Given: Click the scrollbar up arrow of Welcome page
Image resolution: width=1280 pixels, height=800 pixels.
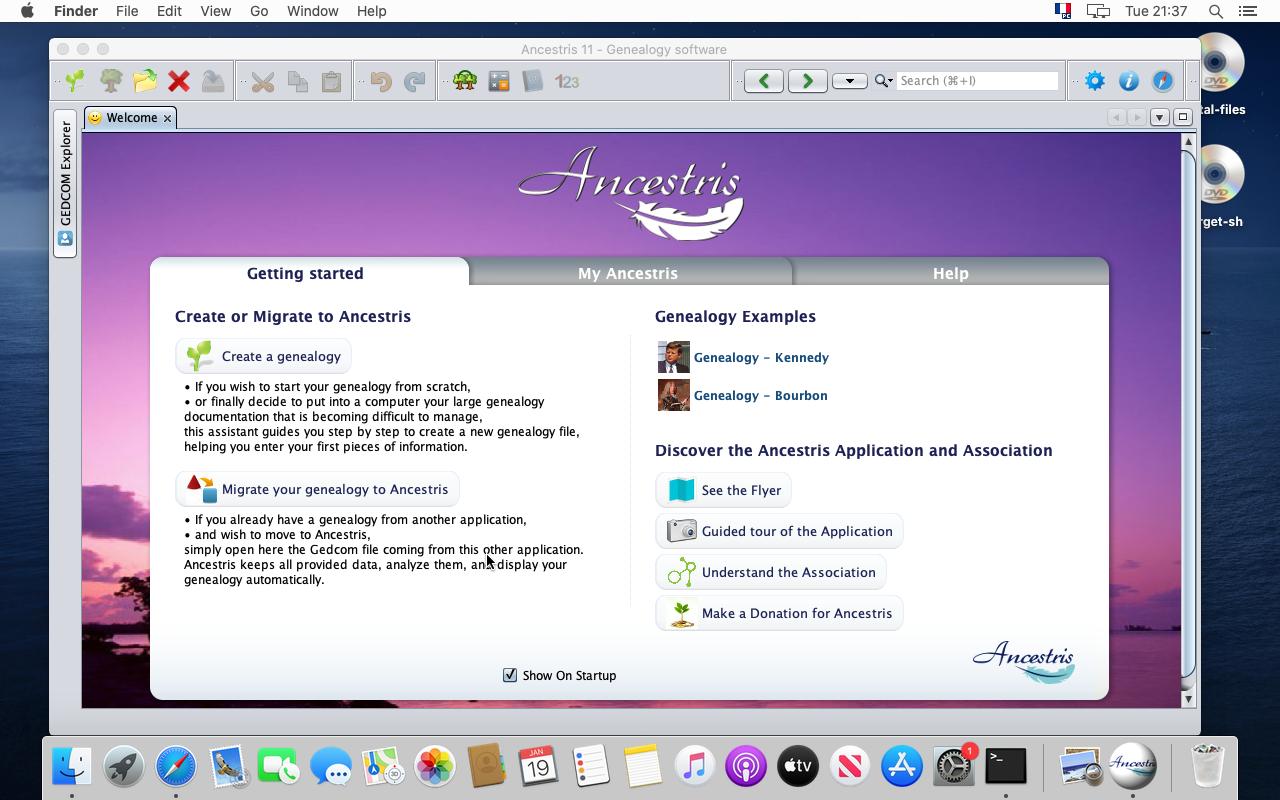Looking at the screenshot, I should click(x=1188, y=142).
